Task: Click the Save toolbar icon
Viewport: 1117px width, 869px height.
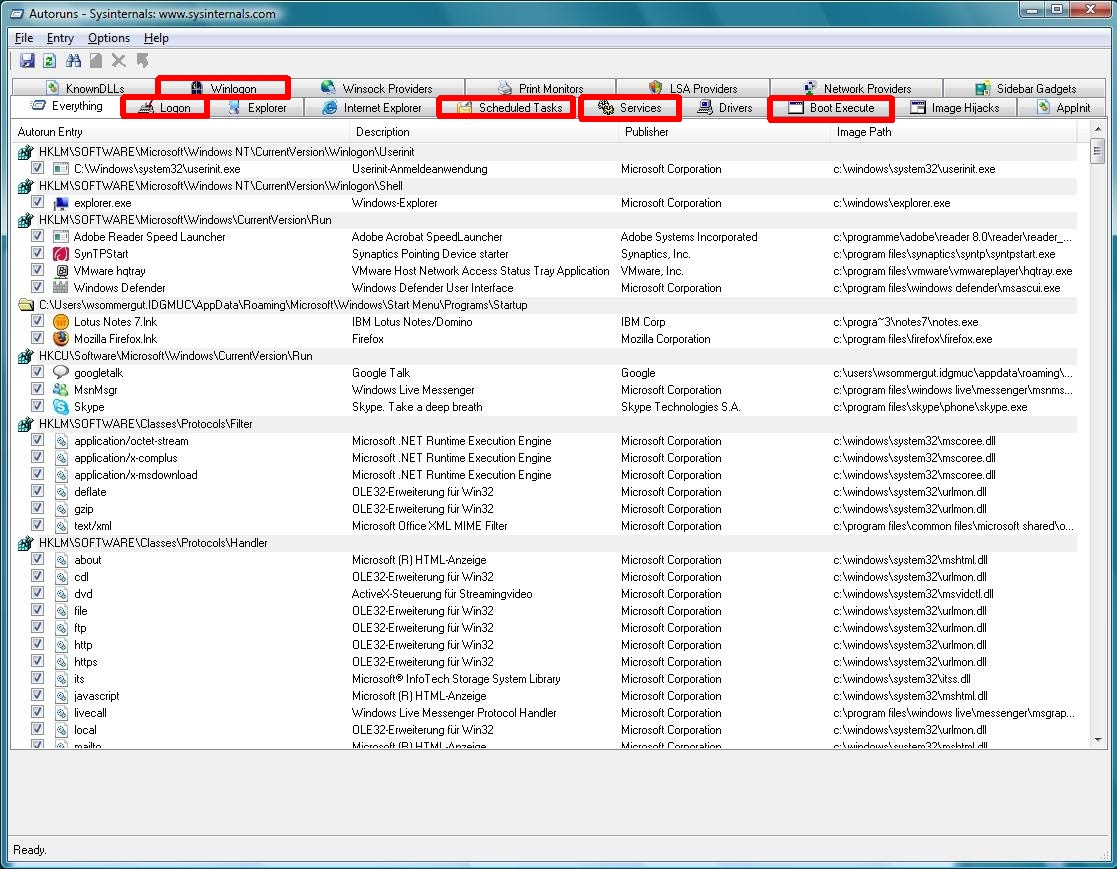Action: click(x=27, y=61)
